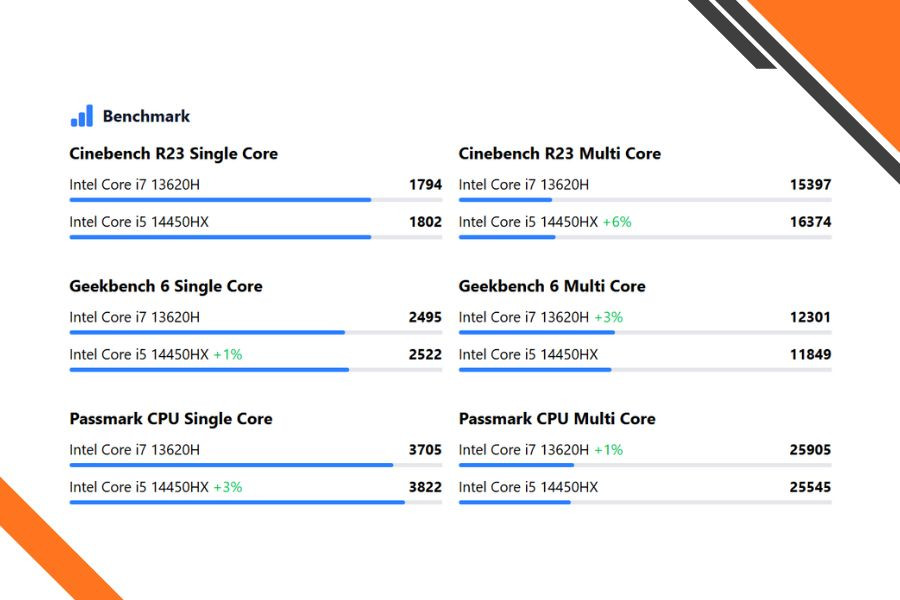Select Intel Core i5 14450HX under Geekbench Multi Core
This screenshot has width=900, height=600.
pos(528,354)
